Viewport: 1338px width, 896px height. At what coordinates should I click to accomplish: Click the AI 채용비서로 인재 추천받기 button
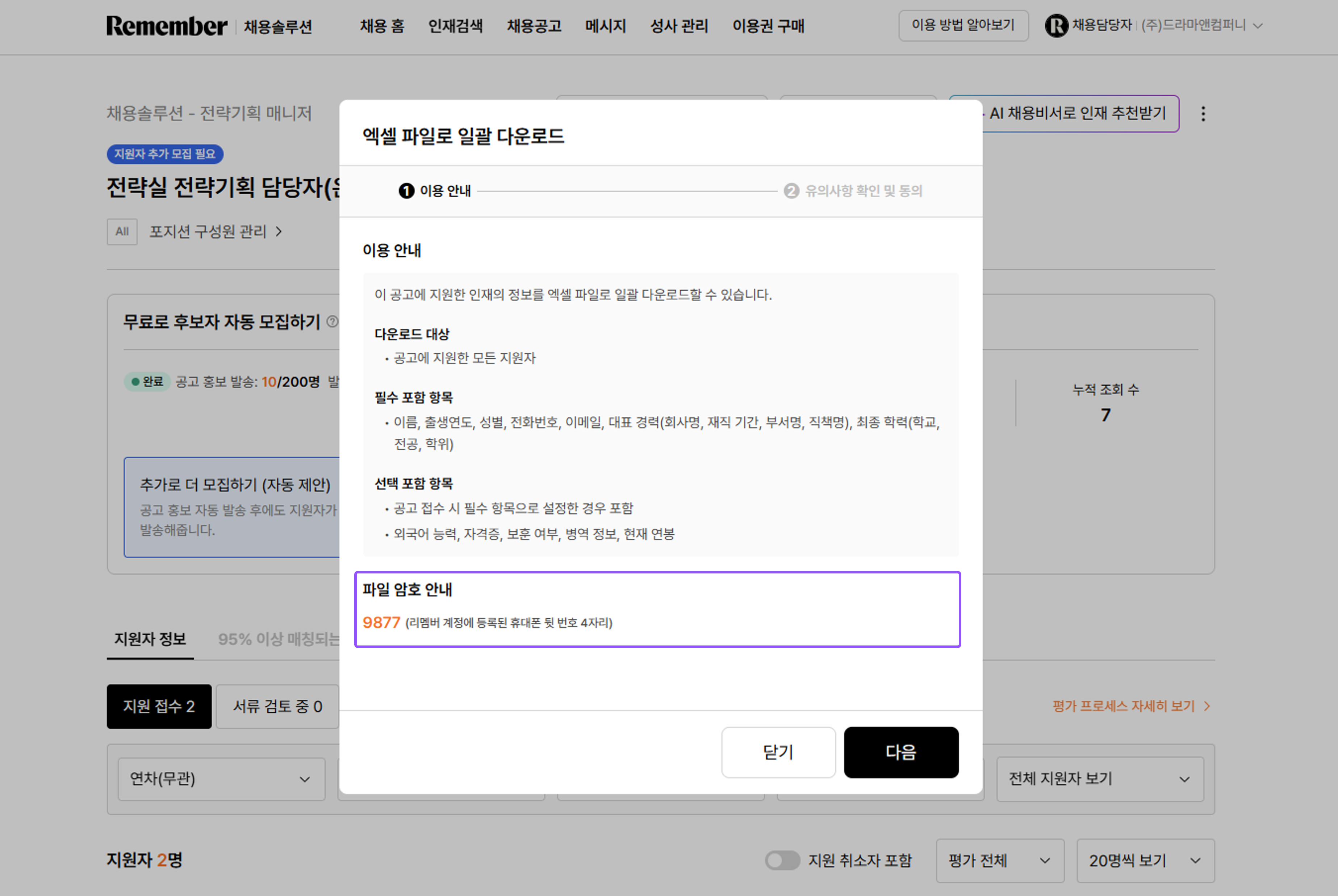[1077, 114]
